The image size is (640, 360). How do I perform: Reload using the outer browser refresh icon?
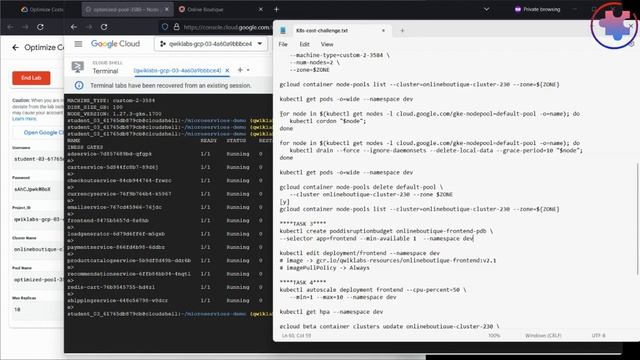pos(40,27)
